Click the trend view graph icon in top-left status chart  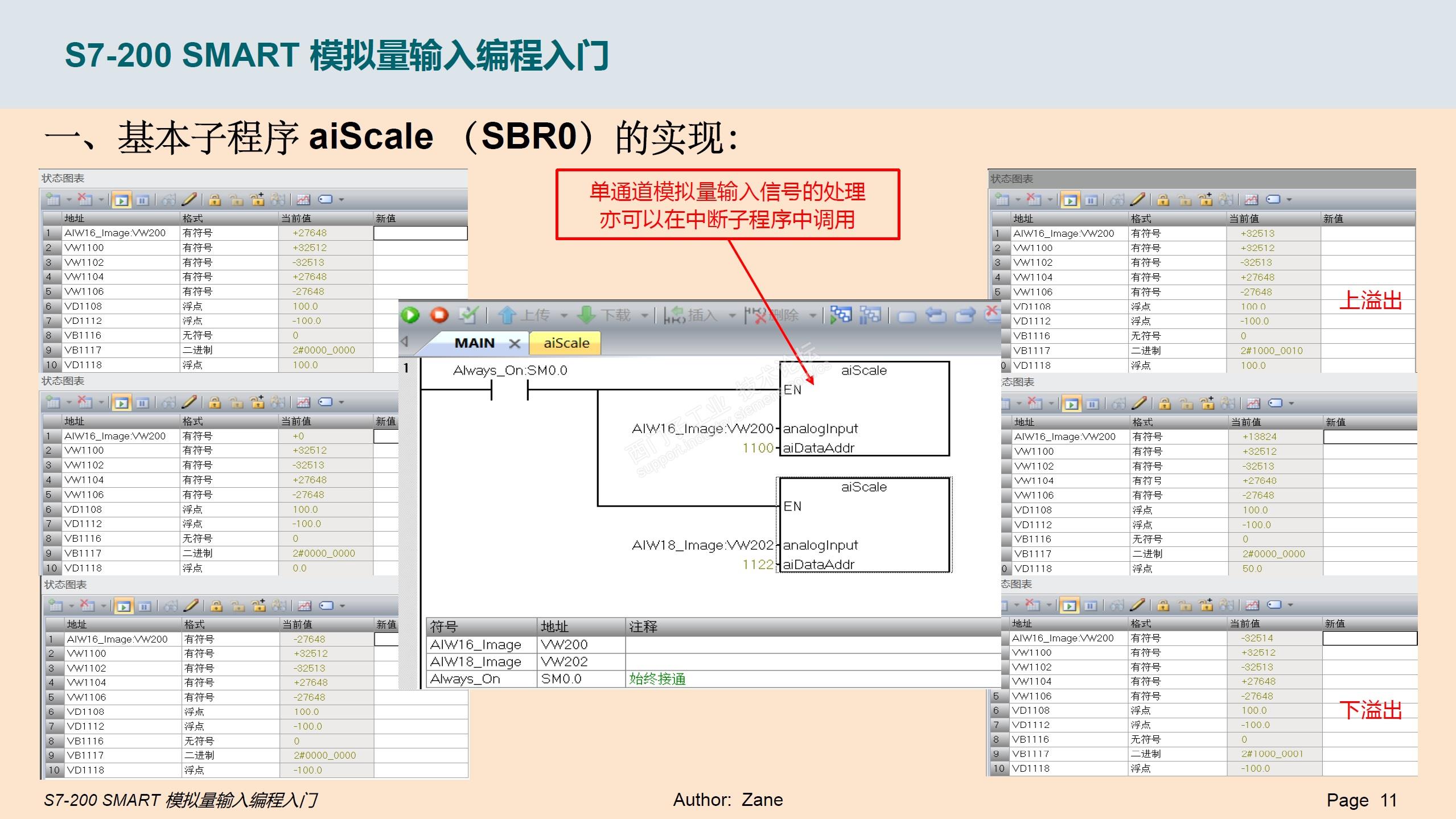(303, 200)
